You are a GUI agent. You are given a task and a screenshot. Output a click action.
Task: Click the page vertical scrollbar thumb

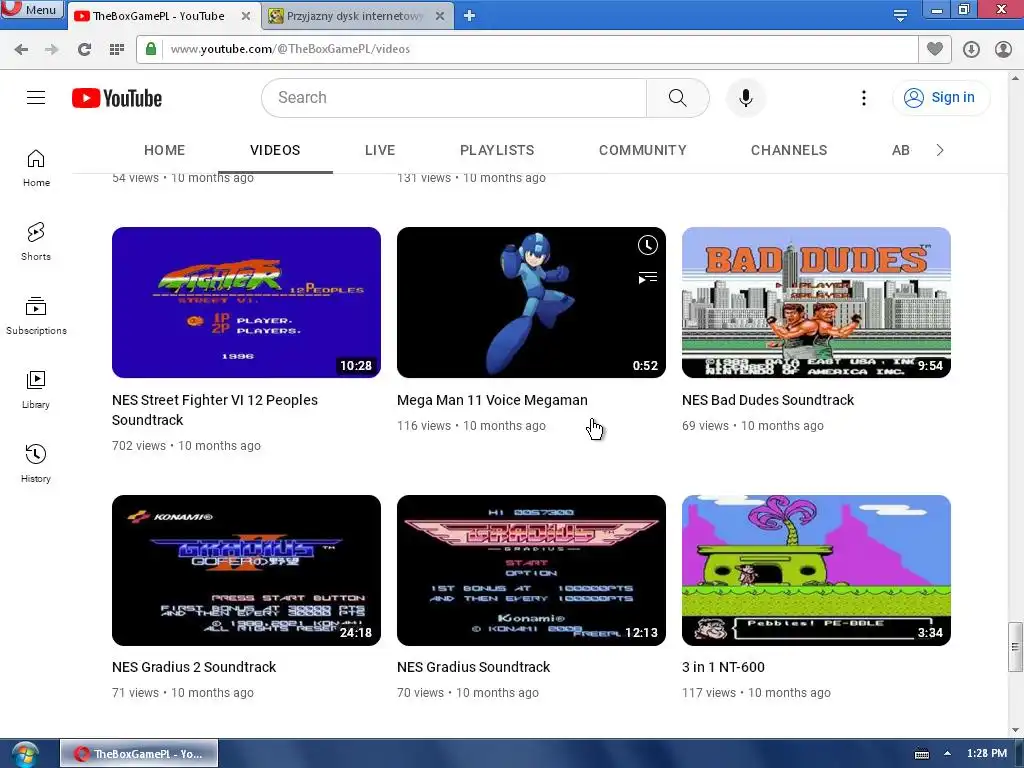point(1015,647)
